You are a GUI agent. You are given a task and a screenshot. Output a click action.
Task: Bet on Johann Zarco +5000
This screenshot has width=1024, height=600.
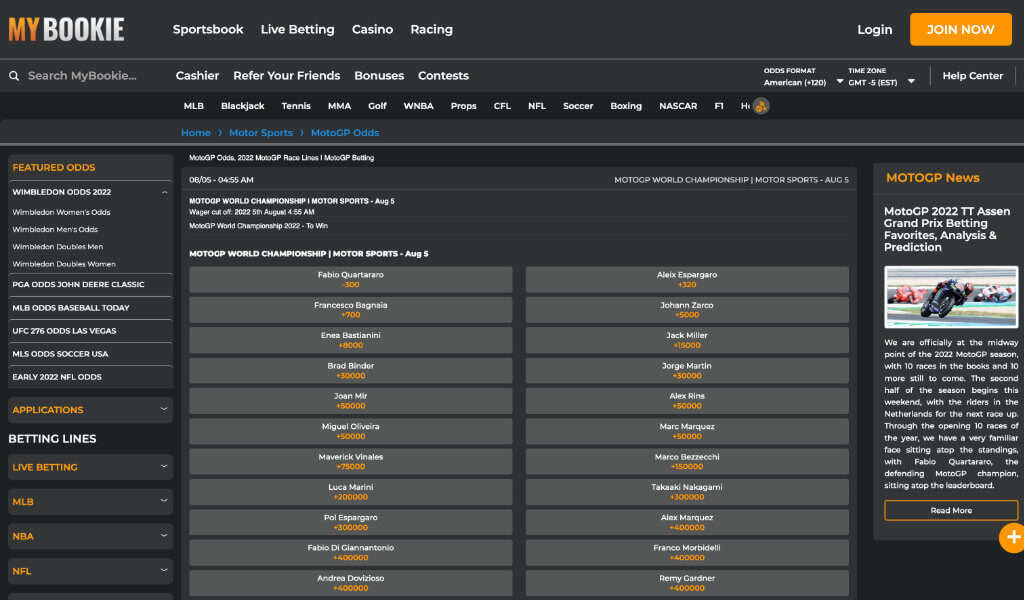click(687, 309)
